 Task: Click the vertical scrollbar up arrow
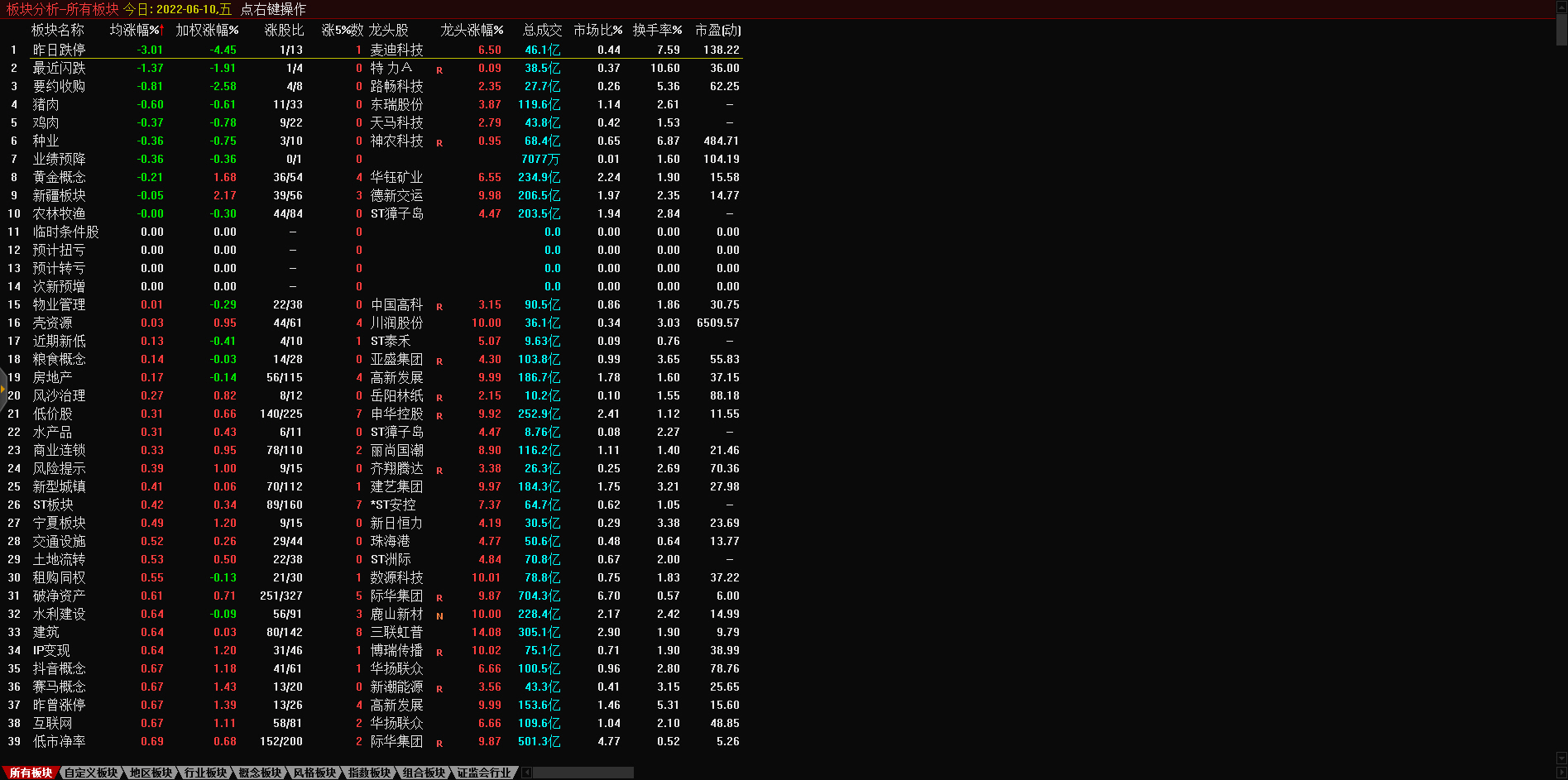pyautogui.click(x=1561, y=7)
